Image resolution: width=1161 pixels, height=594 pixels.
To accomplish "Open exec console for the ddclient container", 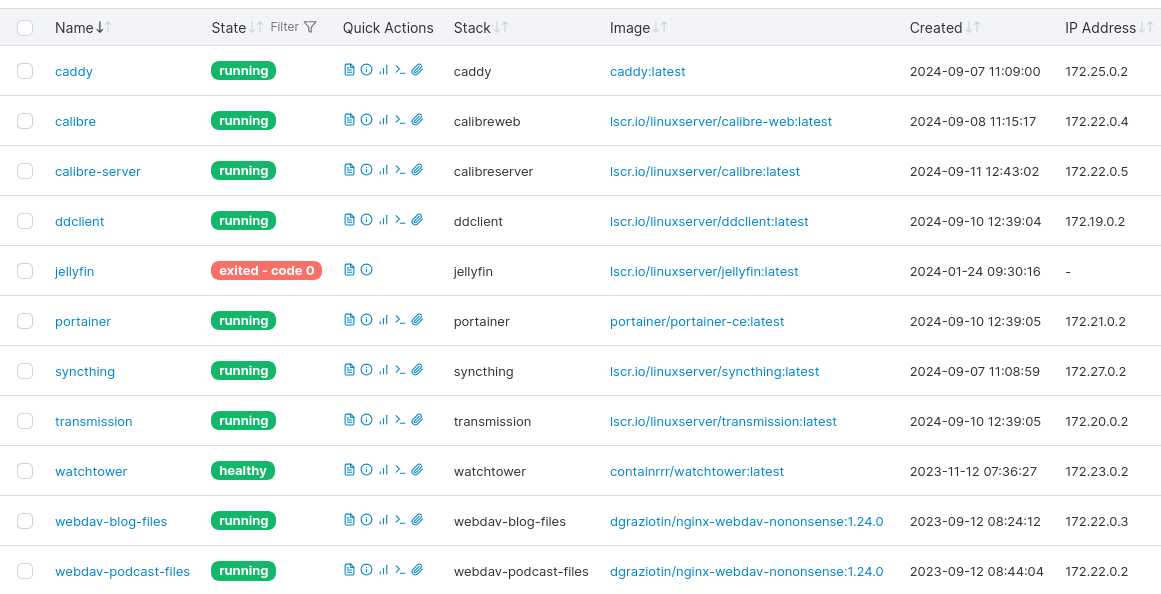I will click(400, 220).
